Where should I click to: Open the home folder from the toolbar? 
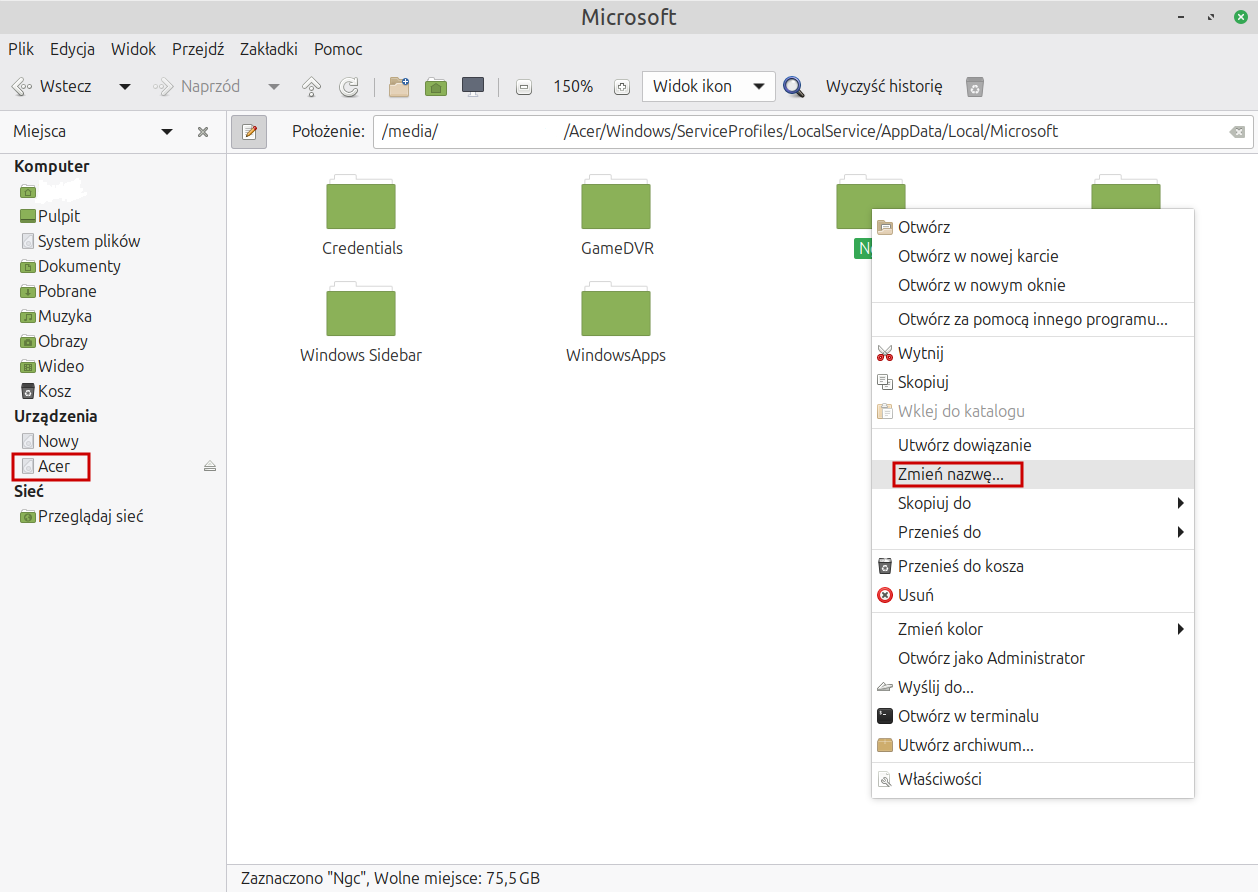[x=436, y=87]
